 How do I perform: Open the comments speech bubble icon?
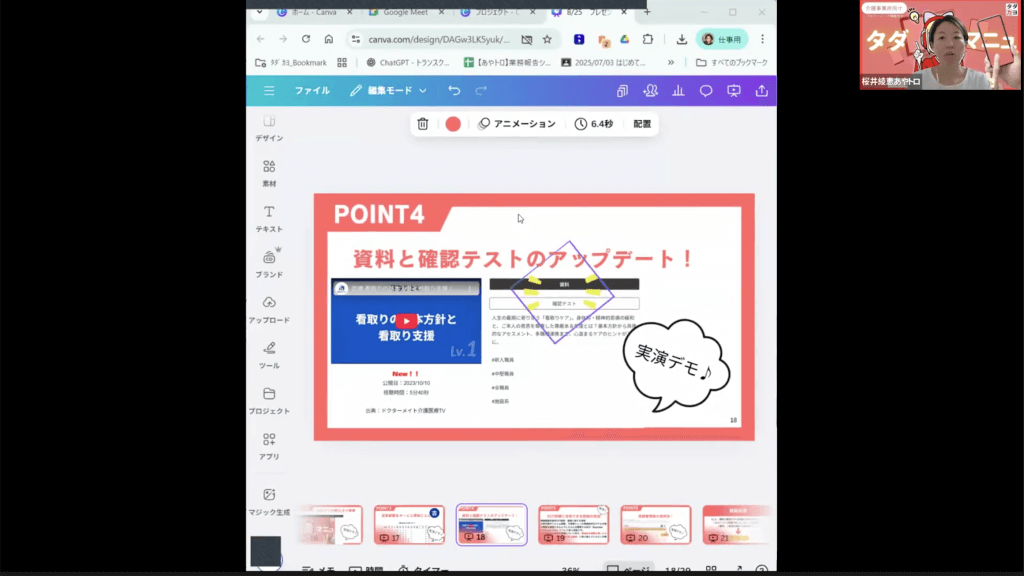click(x=706, y=91)
